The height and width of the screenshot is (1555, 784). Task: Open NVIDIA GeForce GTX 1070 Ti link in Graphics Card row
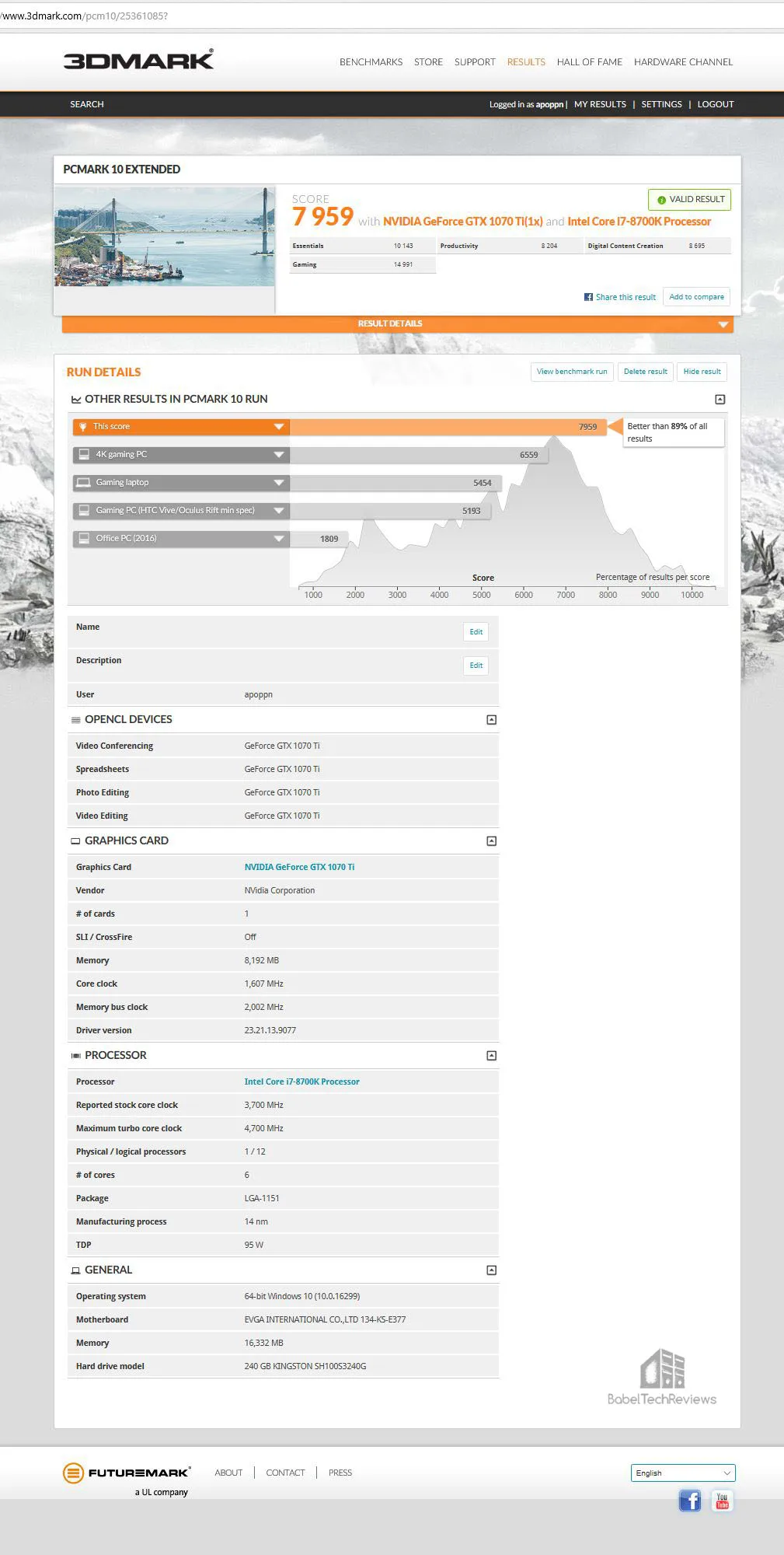(x=299, y=867)
